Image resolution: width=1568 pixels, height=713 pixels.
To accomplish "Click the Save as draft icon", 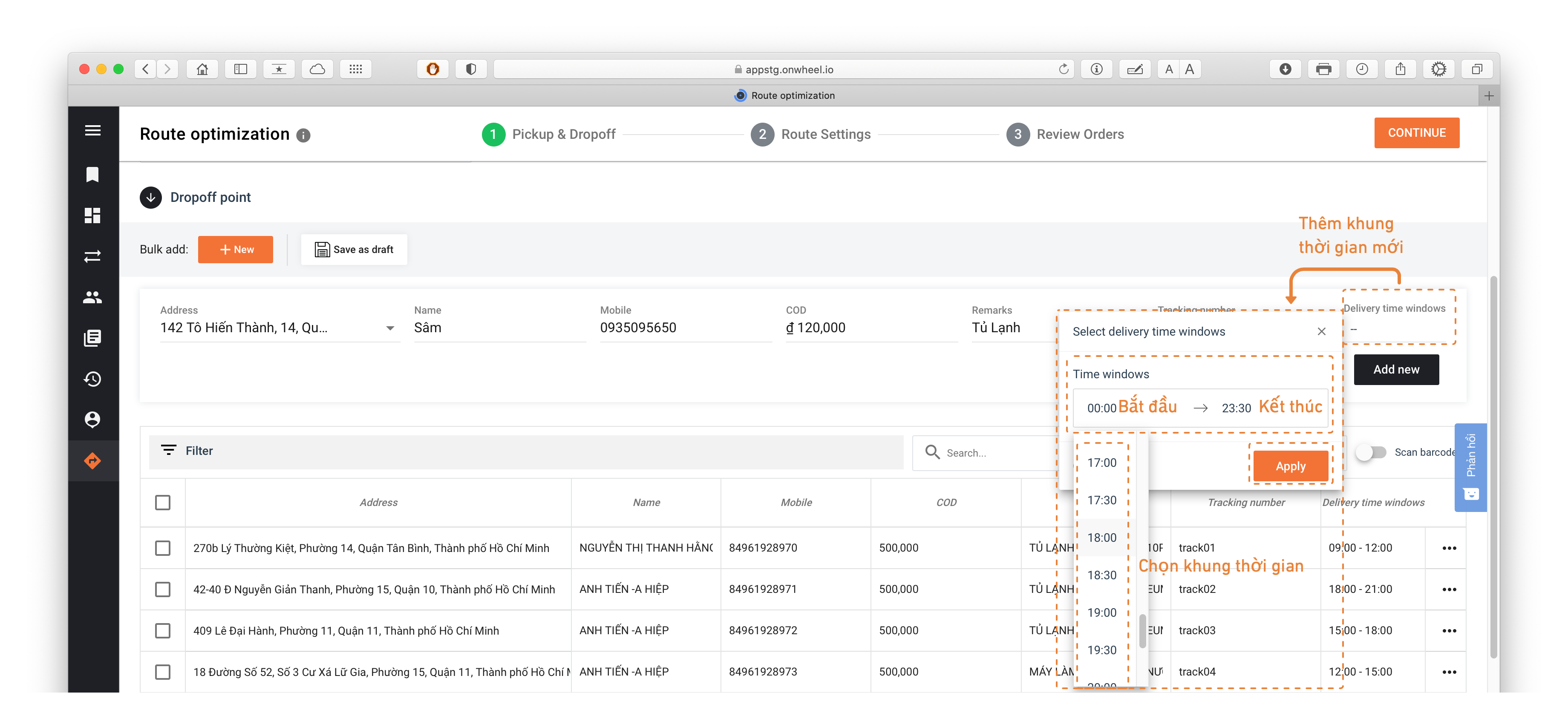I will [x=322, y=249].
